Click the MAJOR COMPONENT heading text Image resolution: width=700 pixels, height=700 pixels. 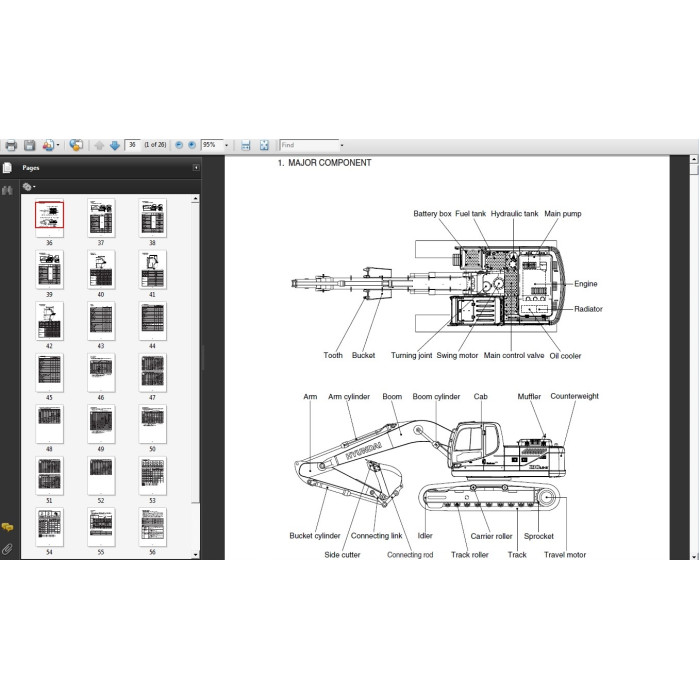329,163
